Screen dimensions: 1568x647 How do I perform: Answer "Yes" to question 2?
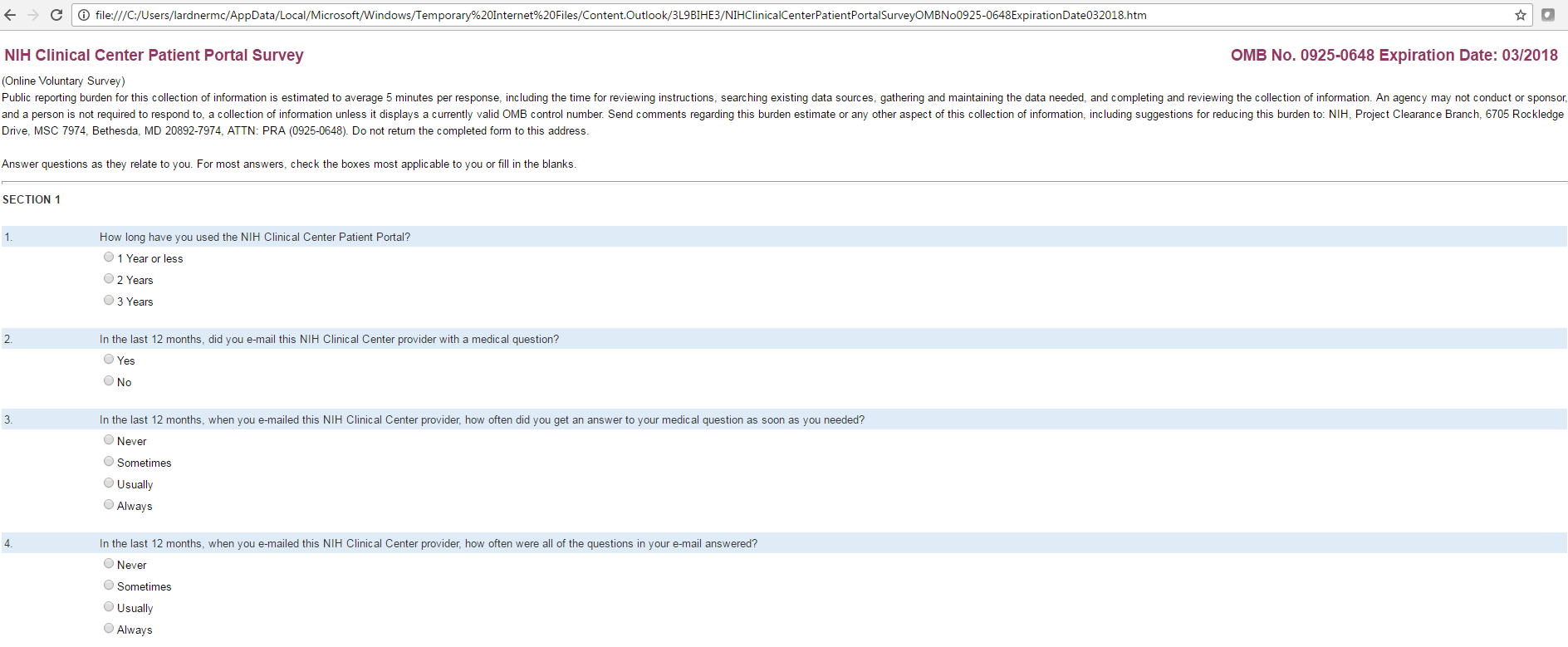click(109, 360)
